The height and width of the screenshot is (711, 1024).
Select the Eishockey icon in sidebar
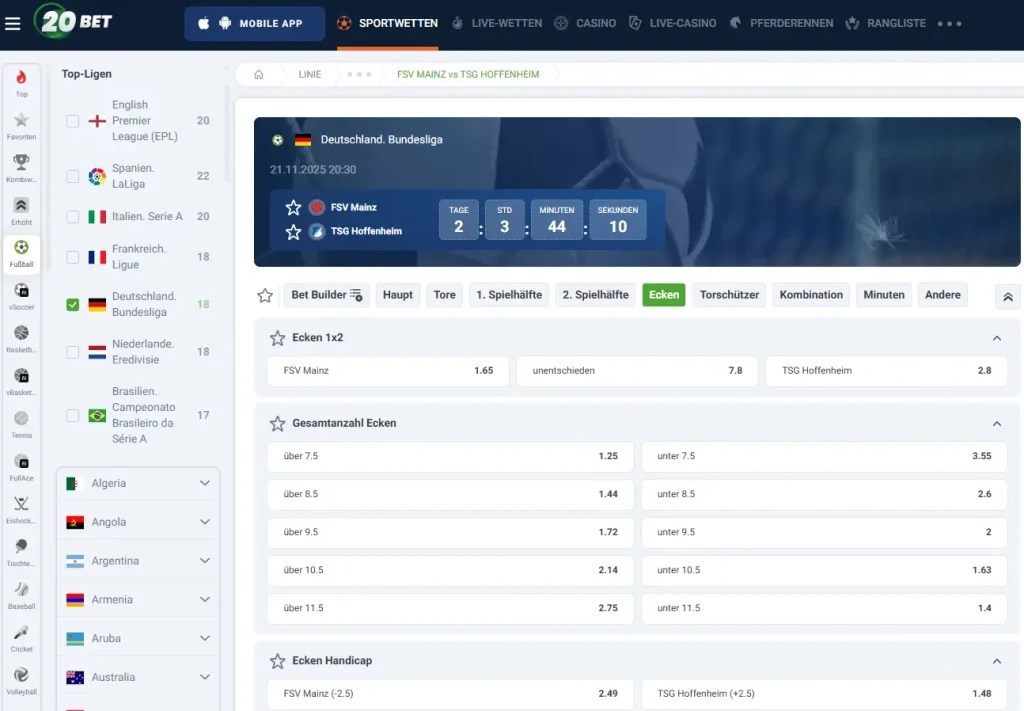[x=21, y=510]
